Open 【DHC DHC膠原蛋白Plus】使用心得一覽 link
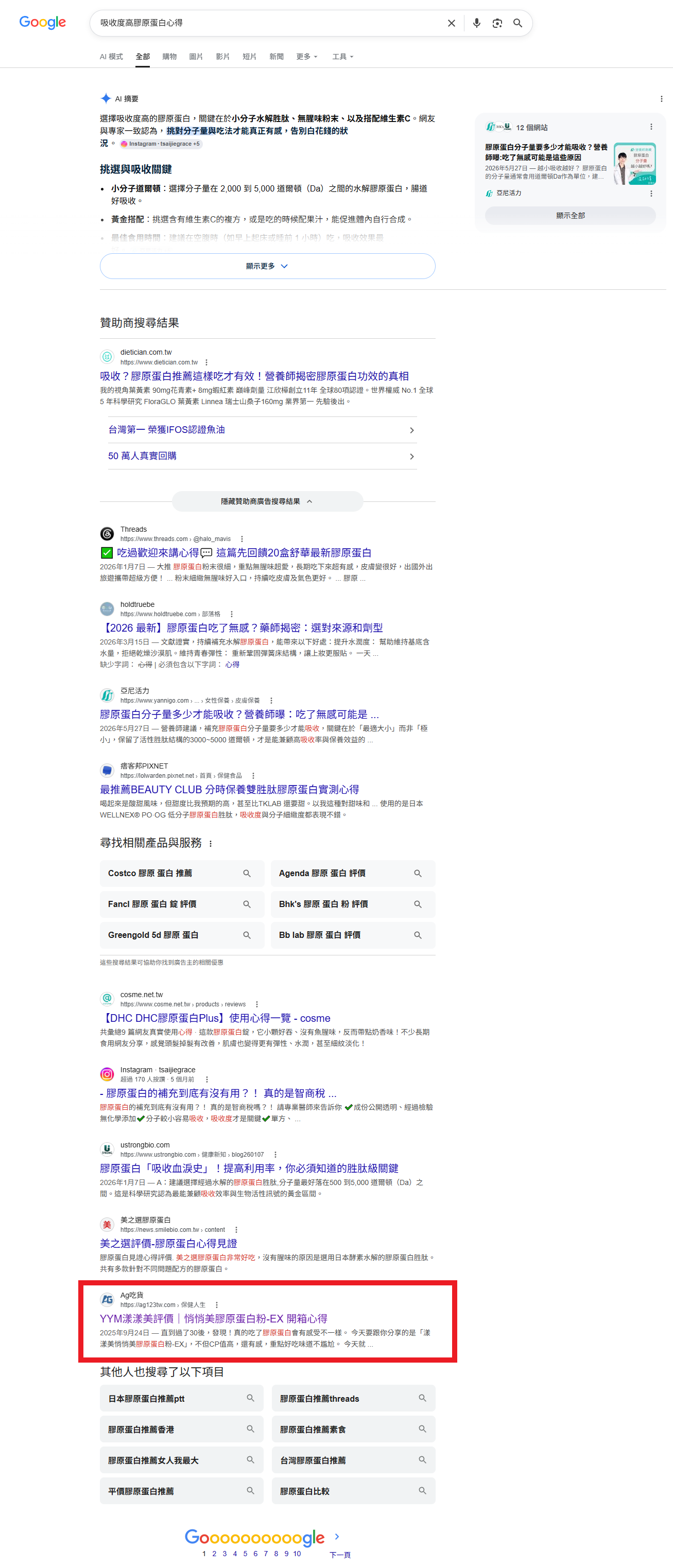Image resolution: width=673 pixels, height=1568 pixels. tap(215, 1018)
